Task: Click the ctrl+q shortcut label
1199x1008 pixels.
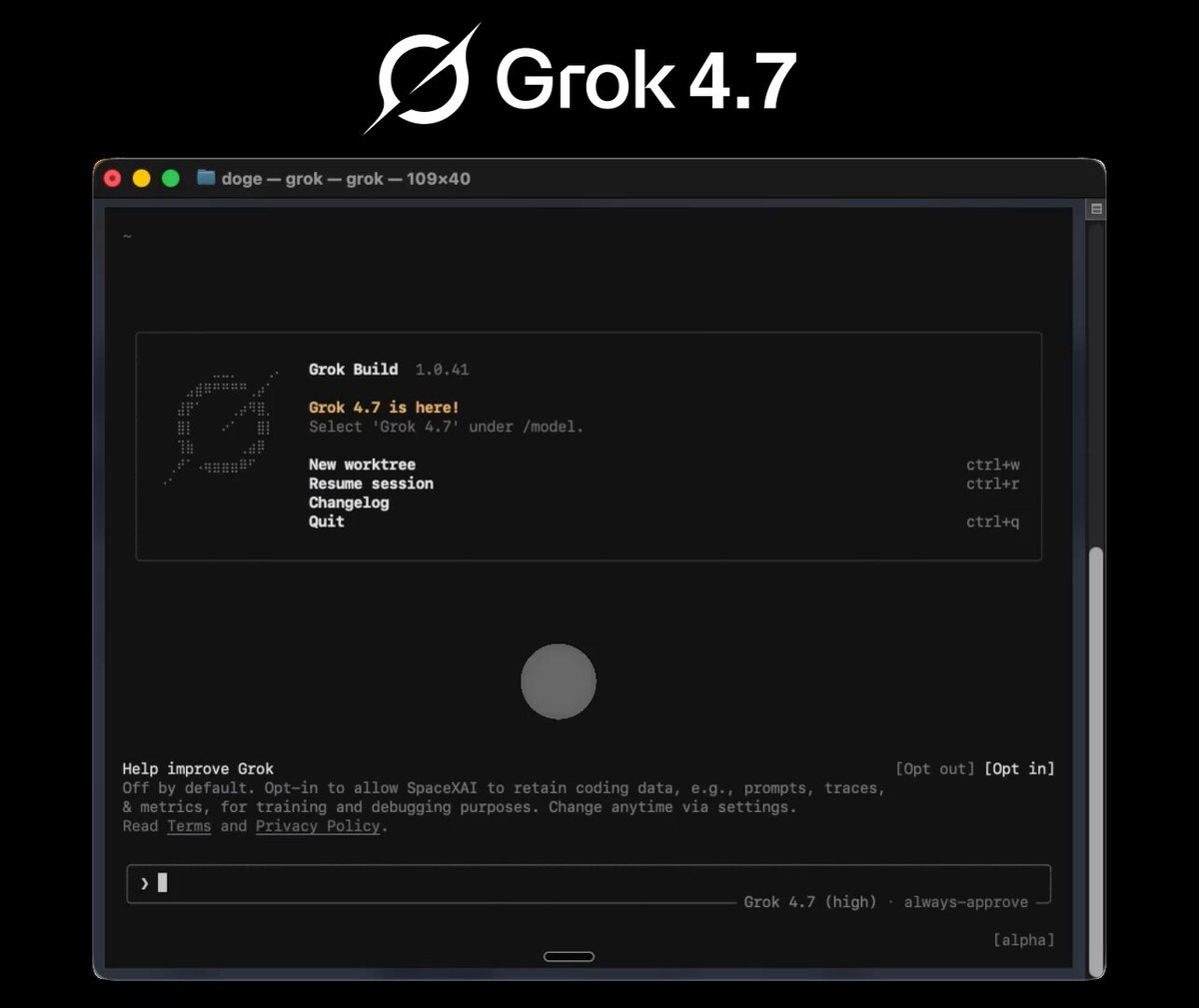Action: coord(993,521)
